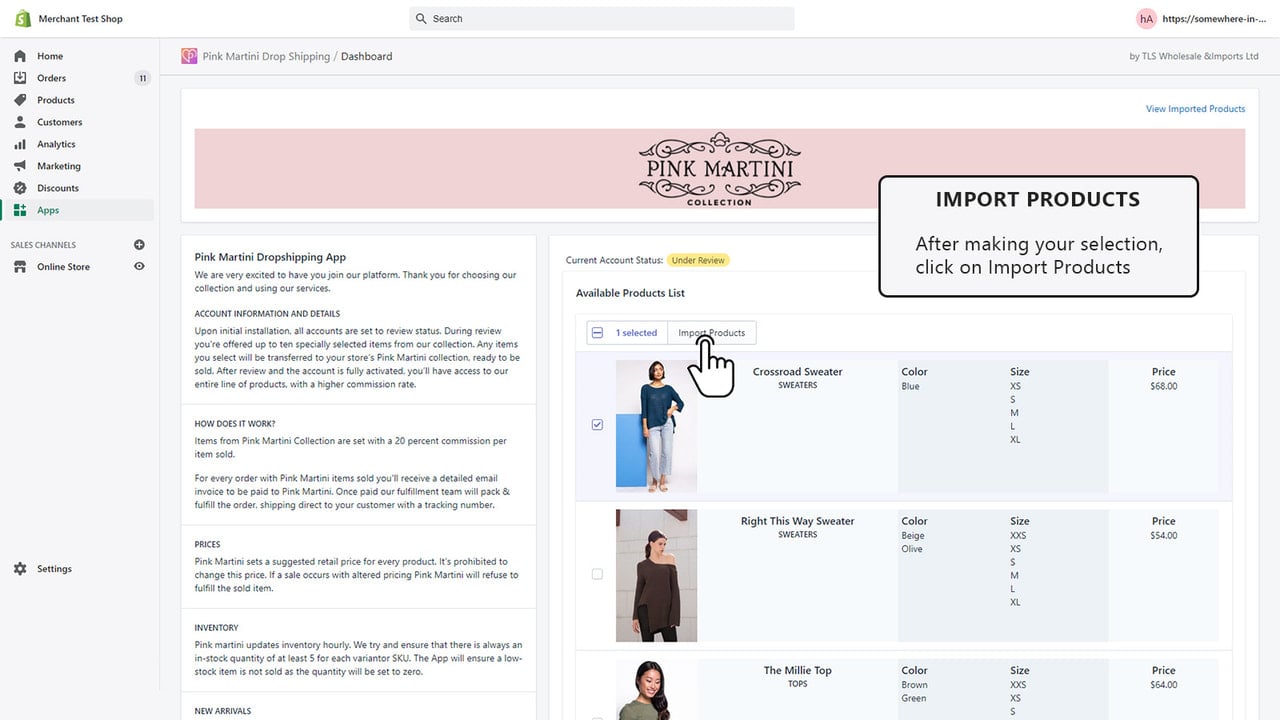This screenshot has width=1280, height=720.
Task: Open View Imported Products link
Action: coord(1195,109)
